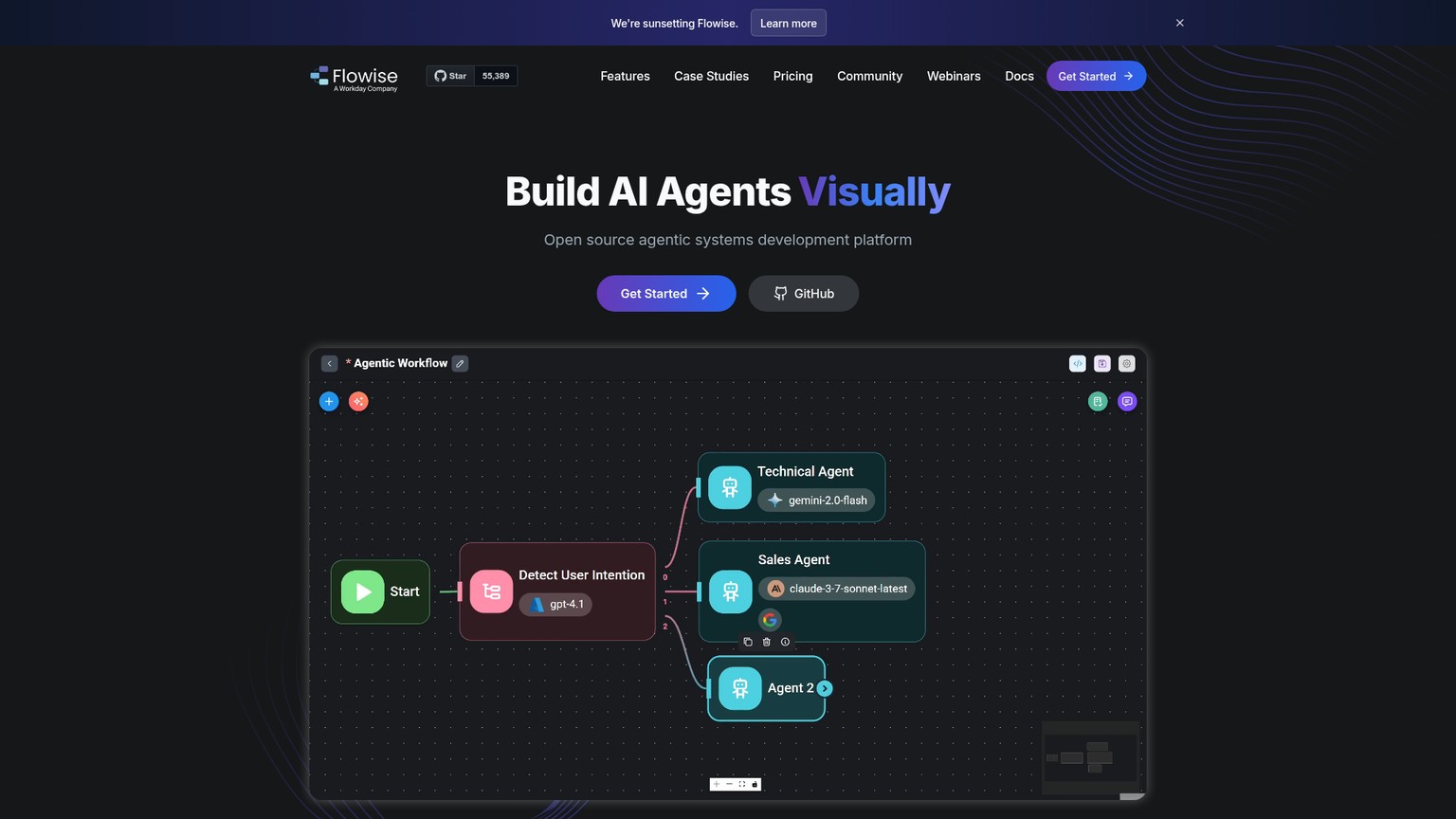Click the Flowise logo
The image size is (1456, 819).
[x=354, y=78]
